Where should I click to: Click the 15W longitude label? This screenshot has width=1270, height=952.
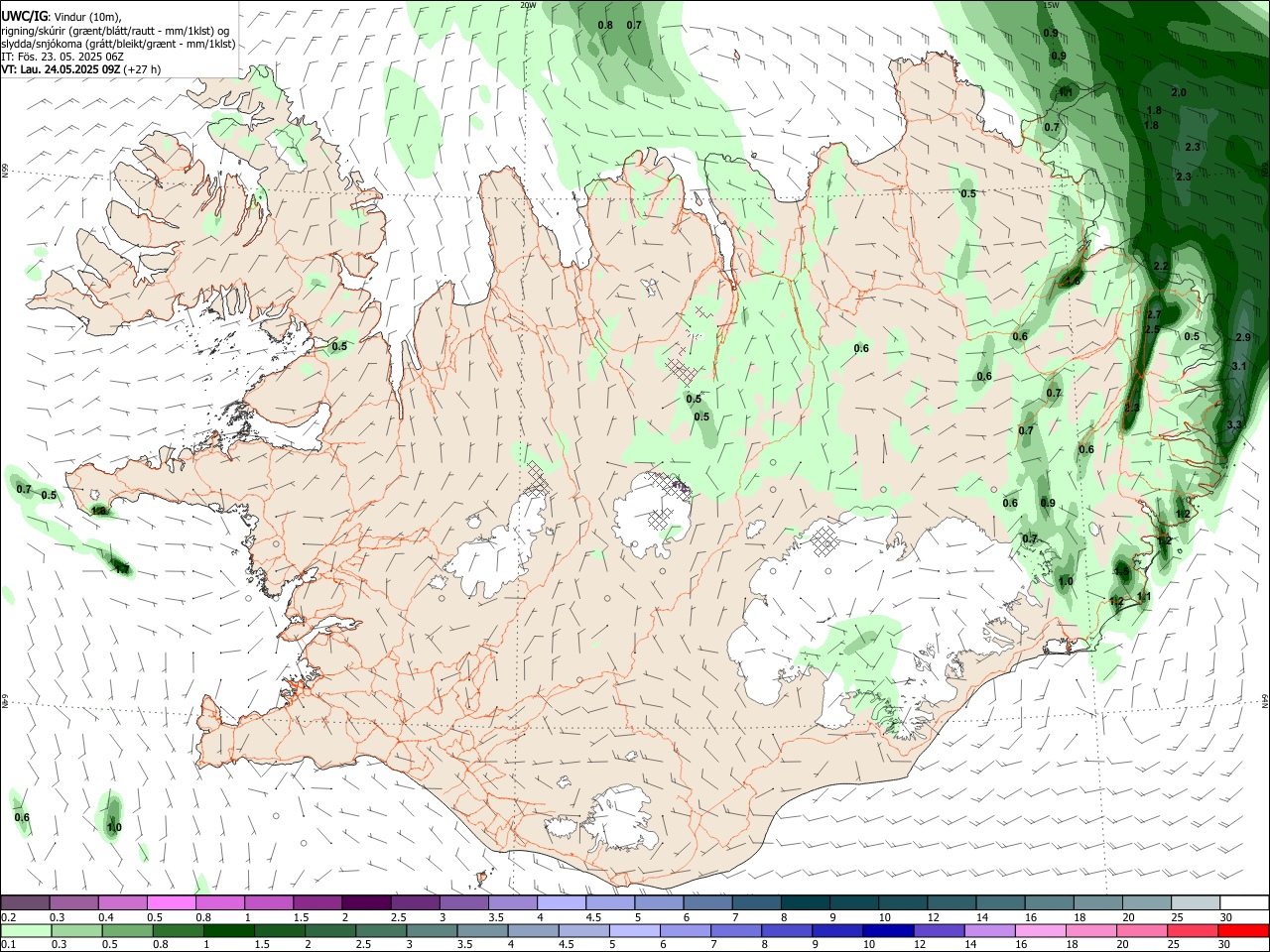click(1051, 5)
